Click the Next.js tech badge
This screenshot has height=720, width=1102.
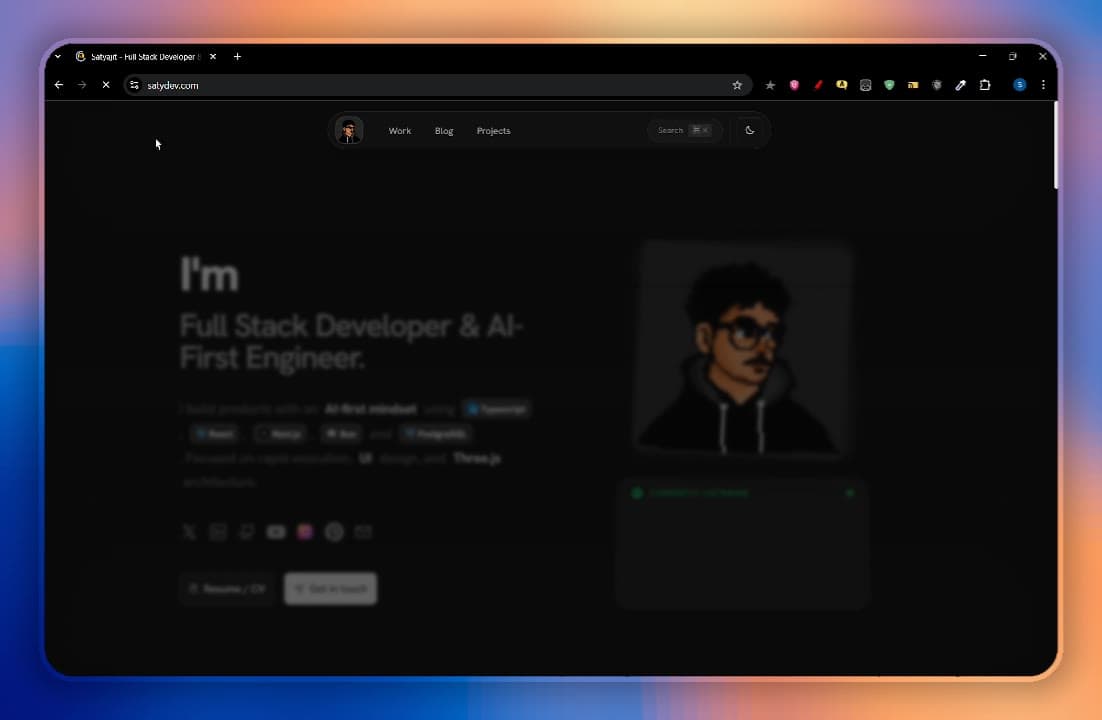coord(281,434)
